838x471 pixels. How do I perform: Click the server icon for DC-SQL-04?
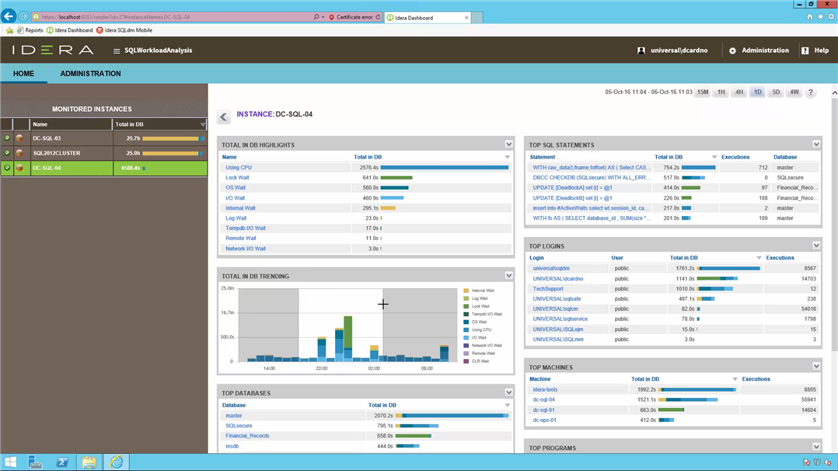(x=20, y=168)
